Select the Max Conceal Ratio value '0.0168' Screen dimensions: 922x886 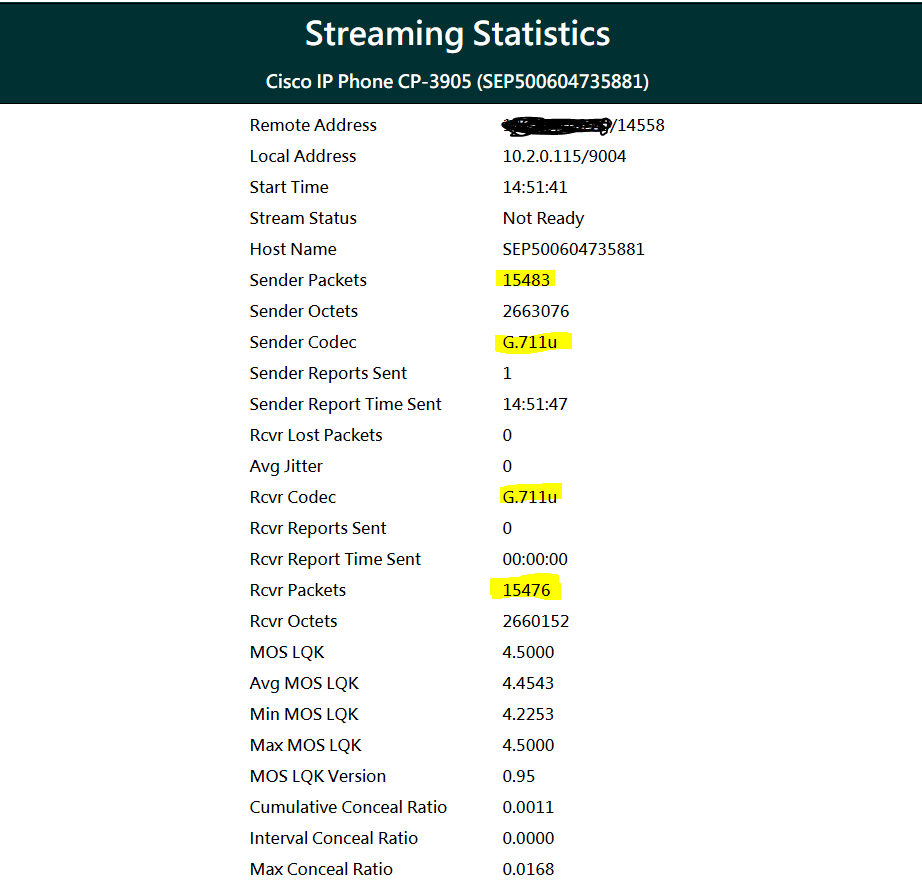(x=528, y=870)
